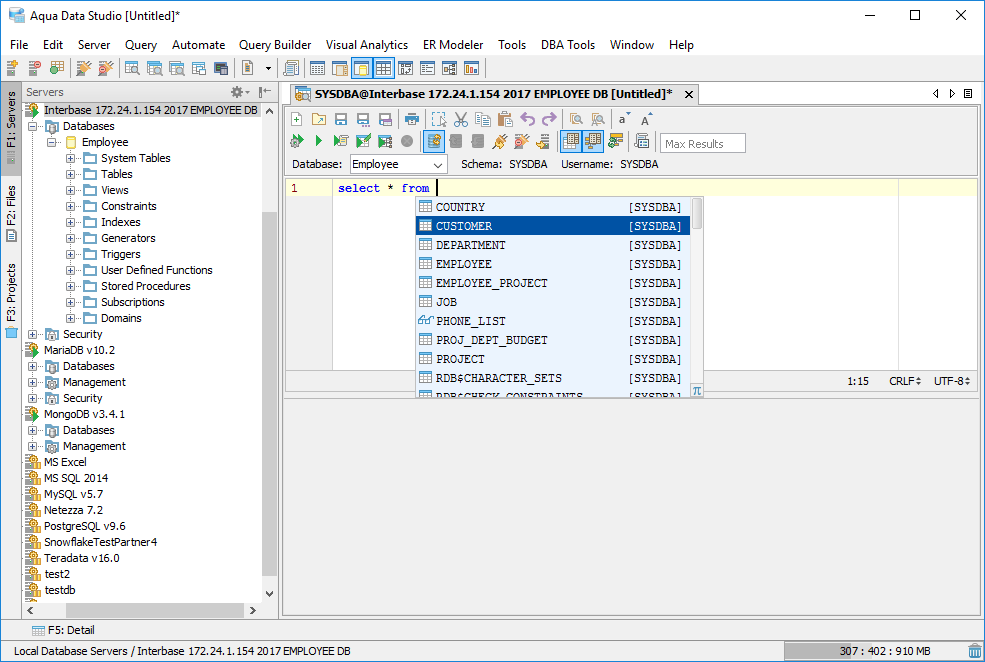Screen dimensions: 985x662
Task: Click the Max Results input field
Action: click(702, 144)
